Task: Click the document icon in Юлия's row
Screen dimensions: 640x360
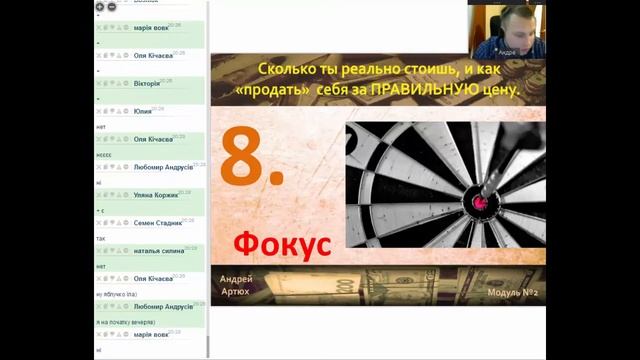Action: click(x=105, y=111)
